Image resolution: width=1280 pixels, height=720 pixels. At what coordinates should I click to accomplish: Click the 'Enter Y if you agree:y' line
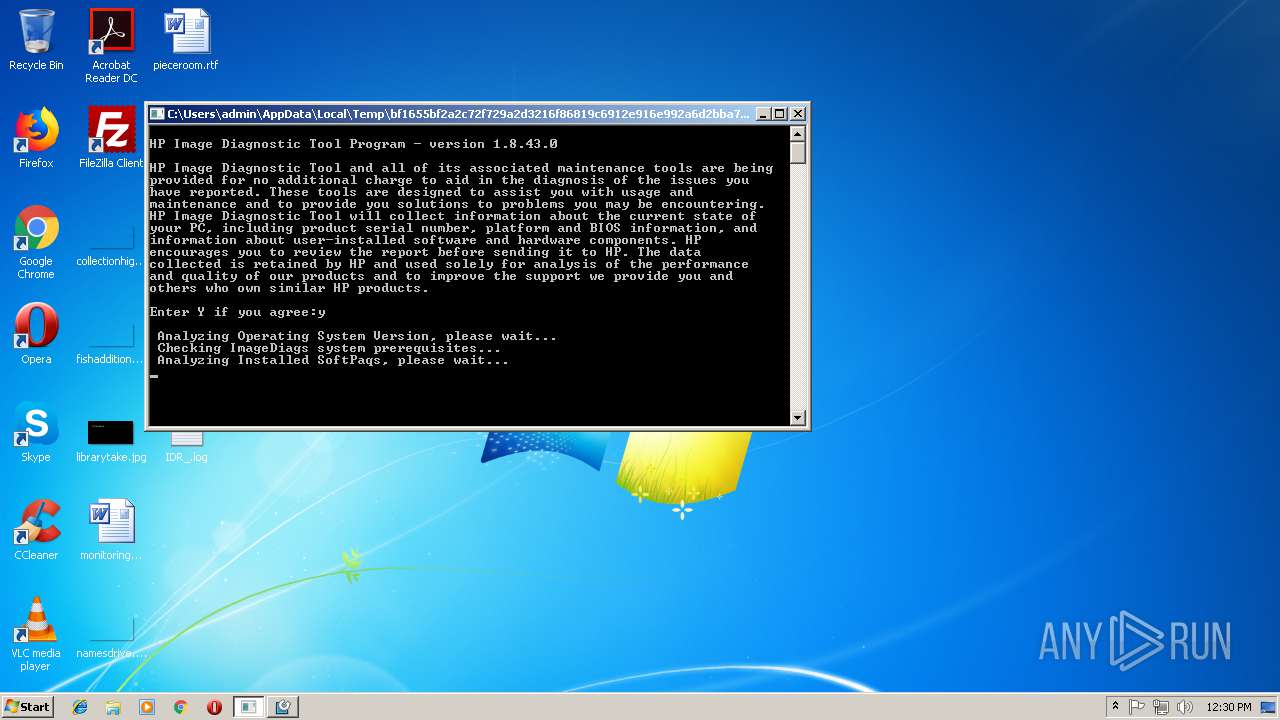238,312
